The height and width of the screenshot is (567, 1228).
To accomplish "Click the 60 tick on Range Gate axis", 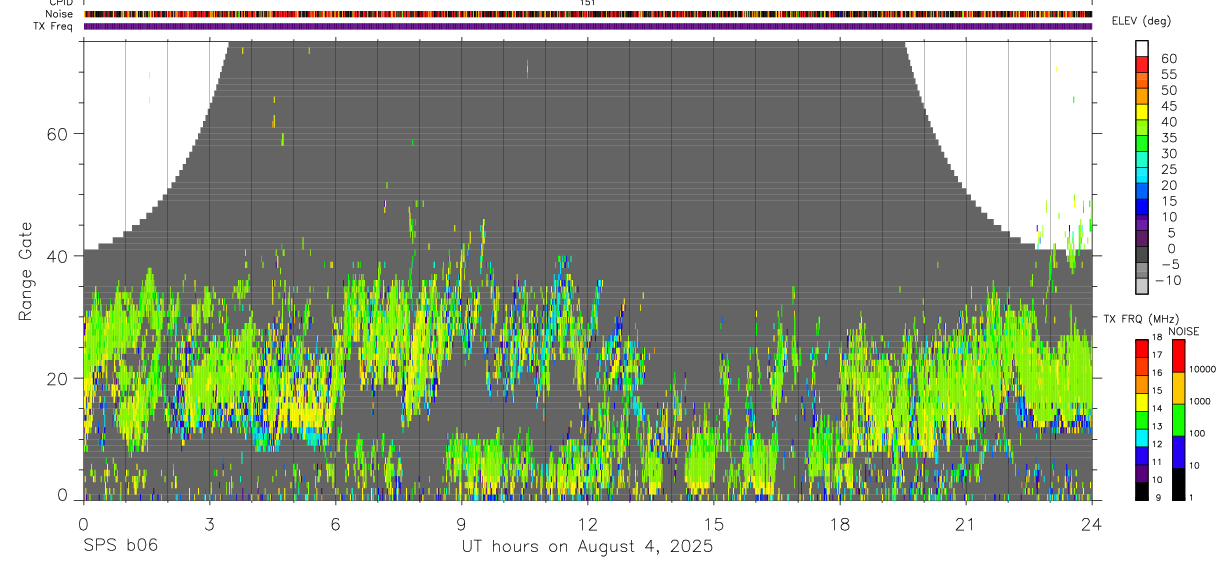I will pos(58,133).
